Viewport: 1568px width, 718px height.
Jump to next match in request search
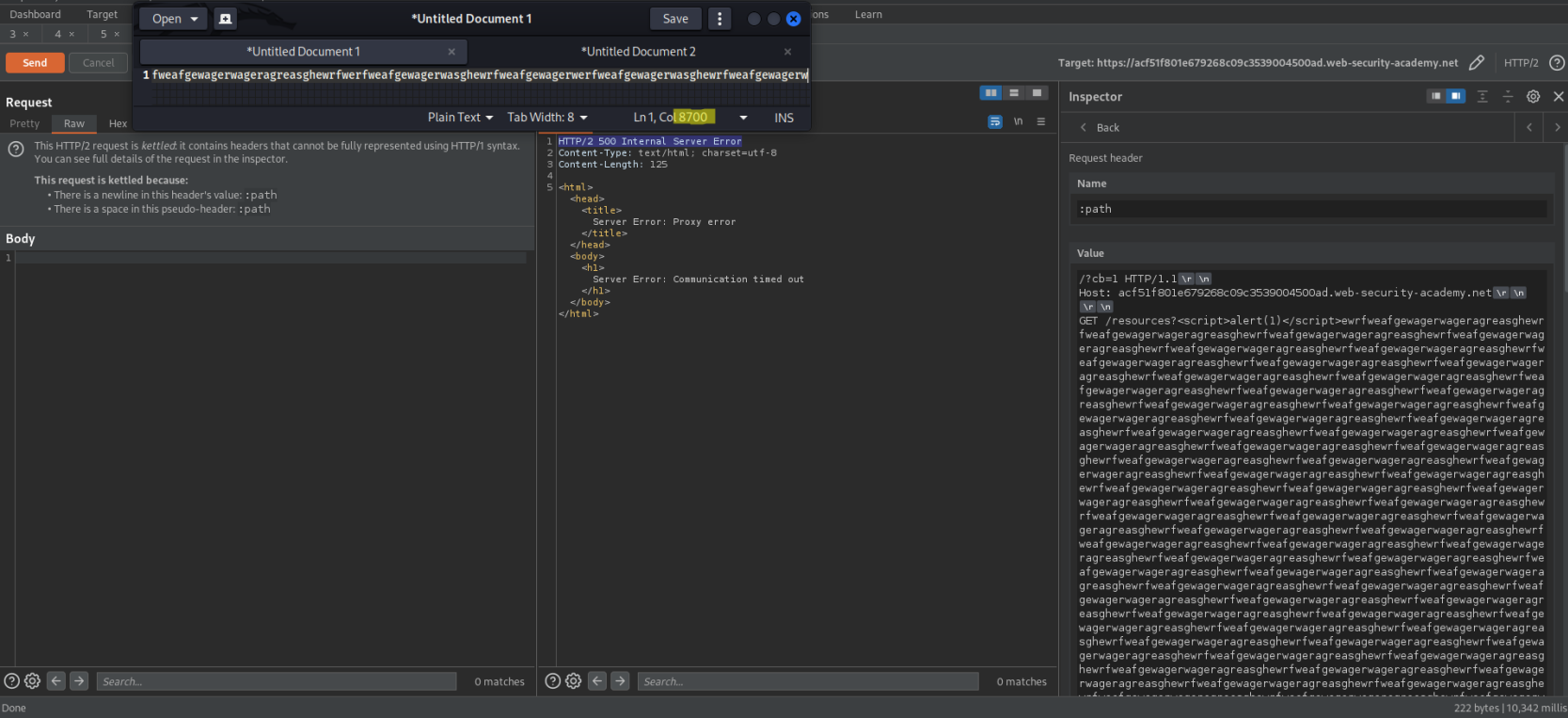point(79,680)
